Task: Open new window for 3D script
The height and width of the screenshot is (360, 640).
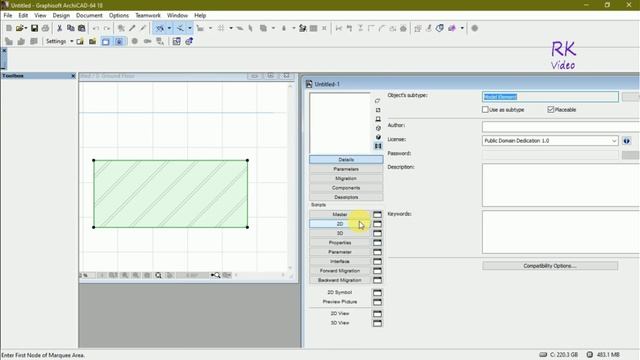Action: tap(377, 233)
